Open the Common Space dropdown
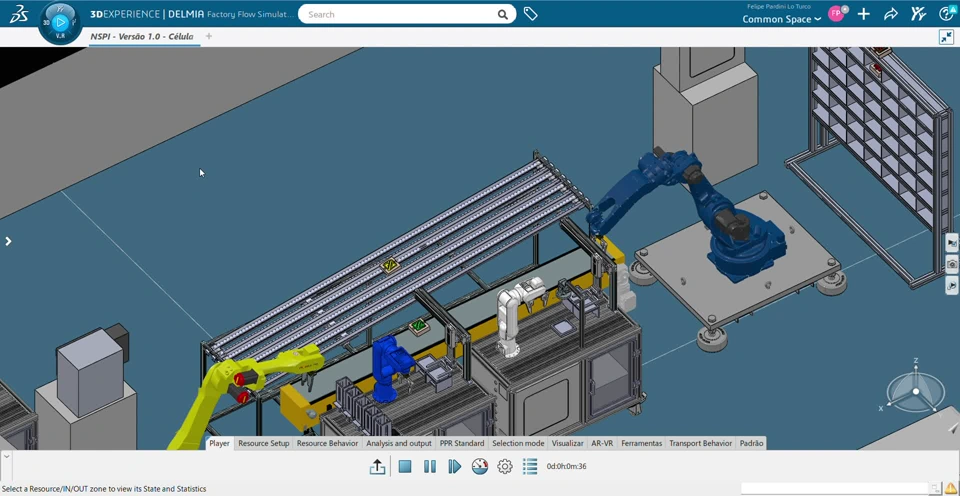This screenshot has width=960, height=496. 781,19
